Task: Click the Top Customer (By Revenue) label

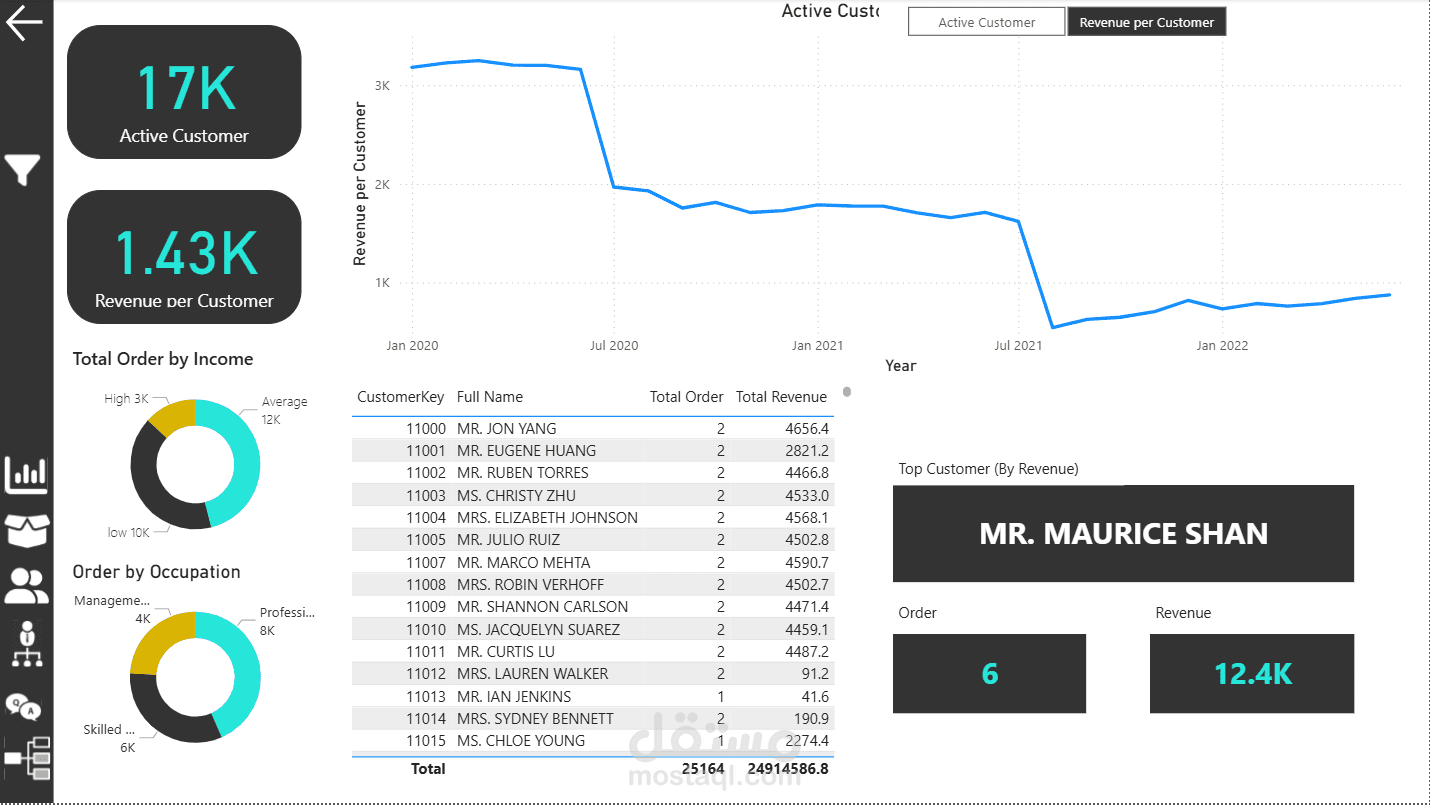Action: (x=988, y=468)
